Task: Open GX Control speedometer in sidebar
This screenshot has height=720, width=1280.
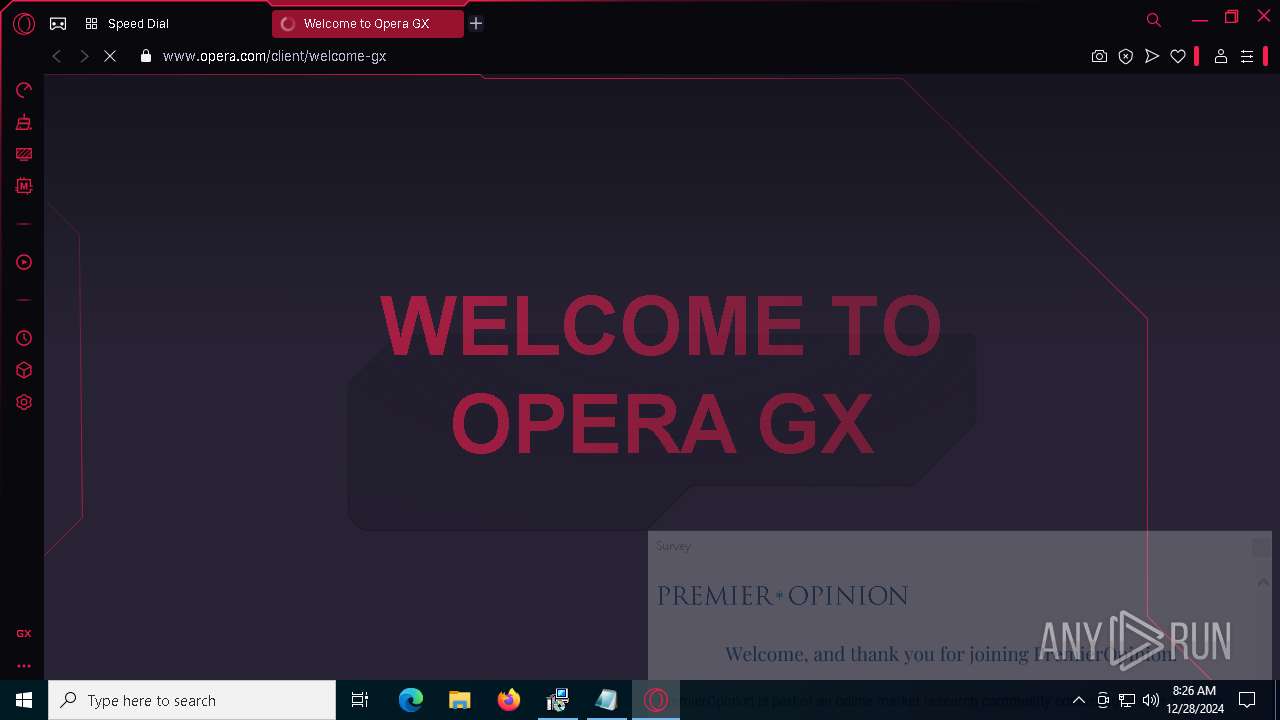Action: [24, 90]
